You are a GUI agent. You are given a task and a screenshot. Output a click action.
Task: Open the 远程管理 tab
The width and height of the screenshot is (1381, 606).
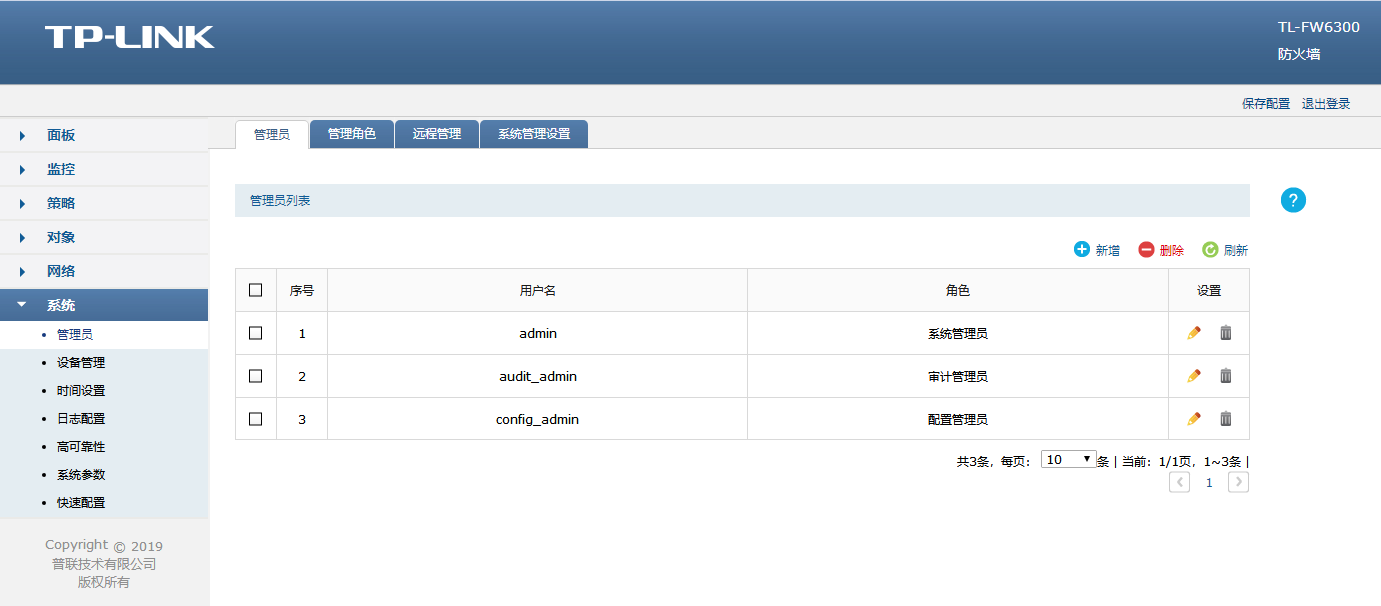(437, 134)
